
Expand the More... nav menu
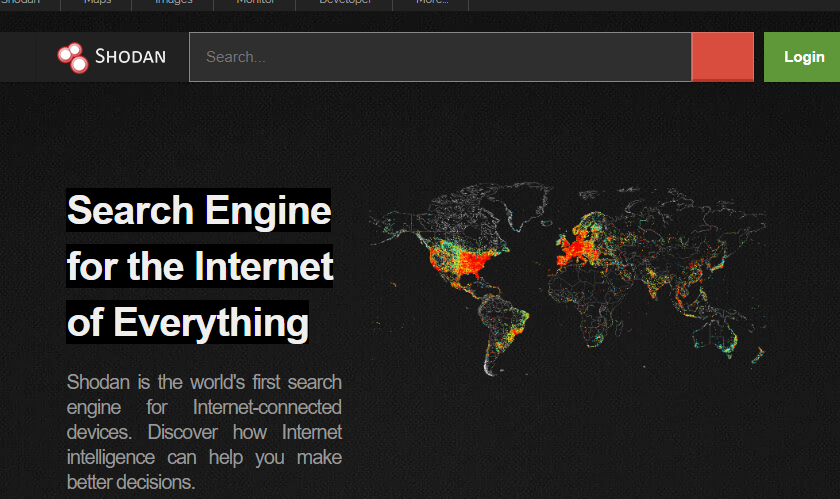431,3
